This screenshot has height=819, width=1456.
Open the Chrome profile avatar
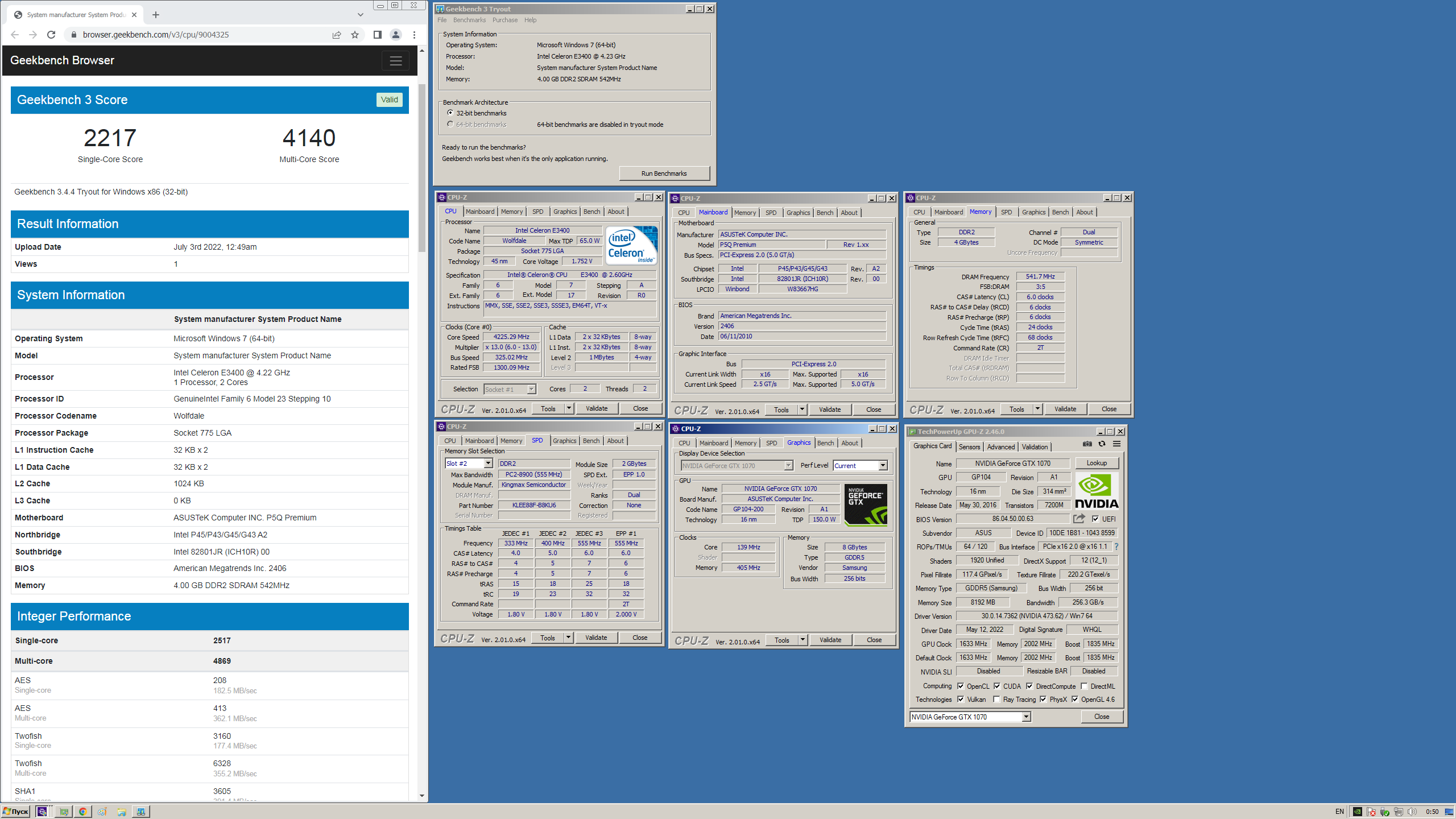click(396, 35)
